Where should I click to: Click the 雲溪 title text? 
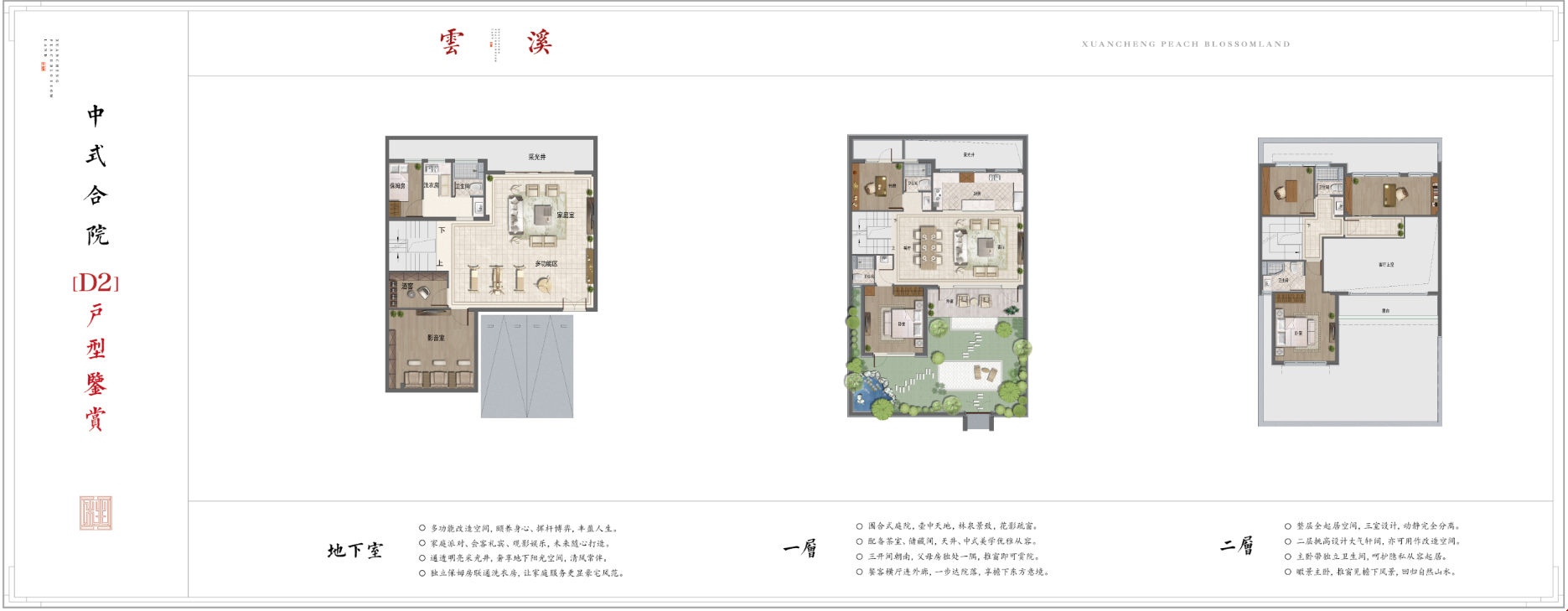click(x=495, y=42)
